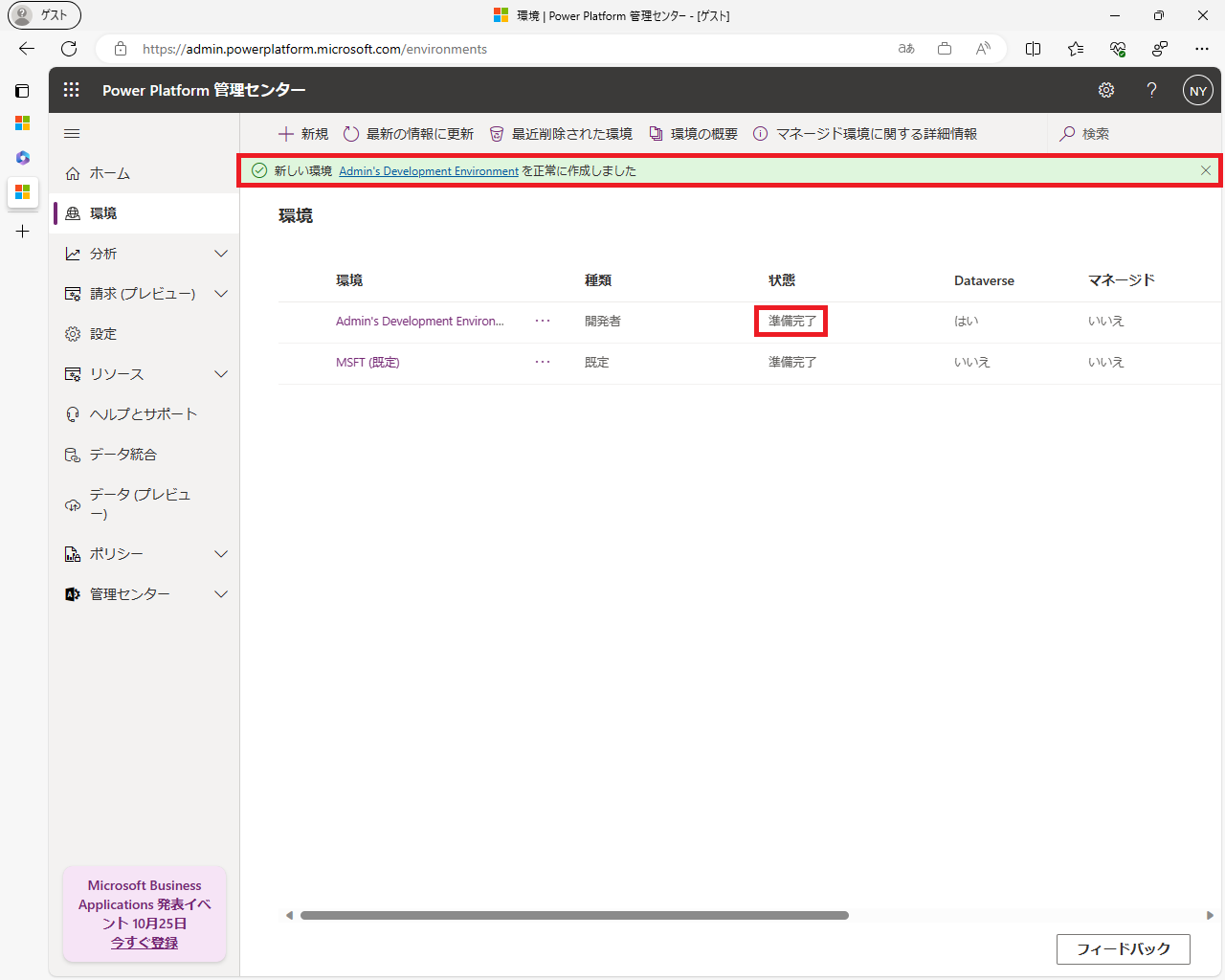Click はい in the Dataverse column
Screen dimensions: 1225x980
coord(967,322)
